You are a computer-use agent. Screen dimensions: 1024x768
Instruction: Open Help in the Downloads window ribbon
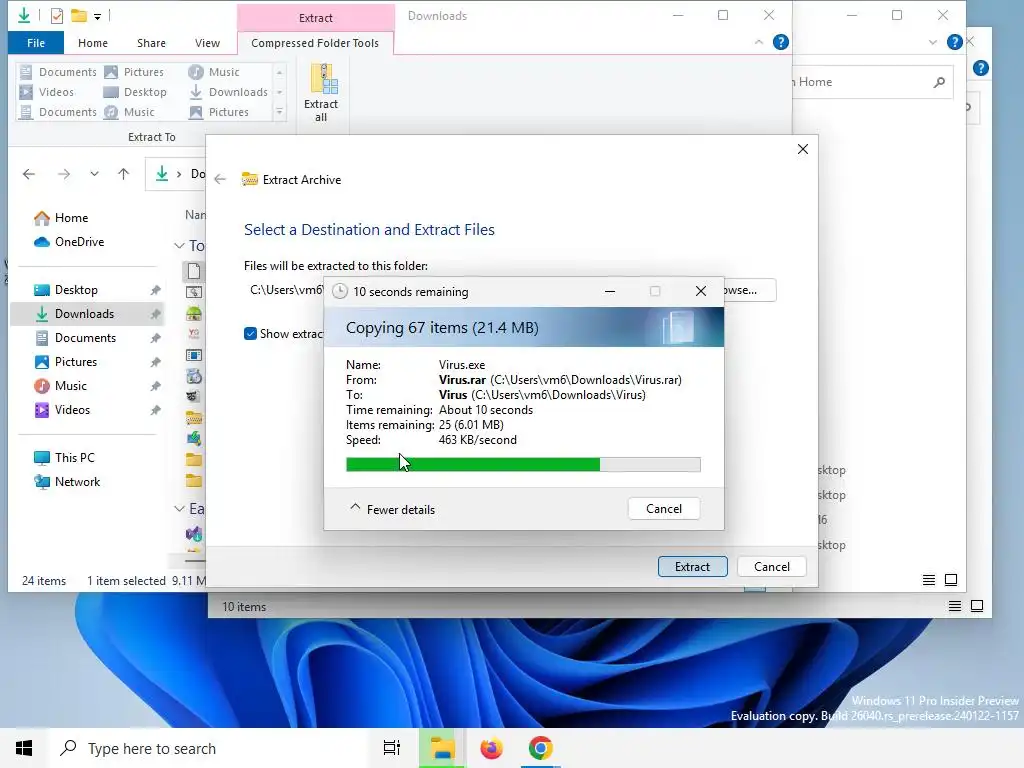click(x=780, y=42)
